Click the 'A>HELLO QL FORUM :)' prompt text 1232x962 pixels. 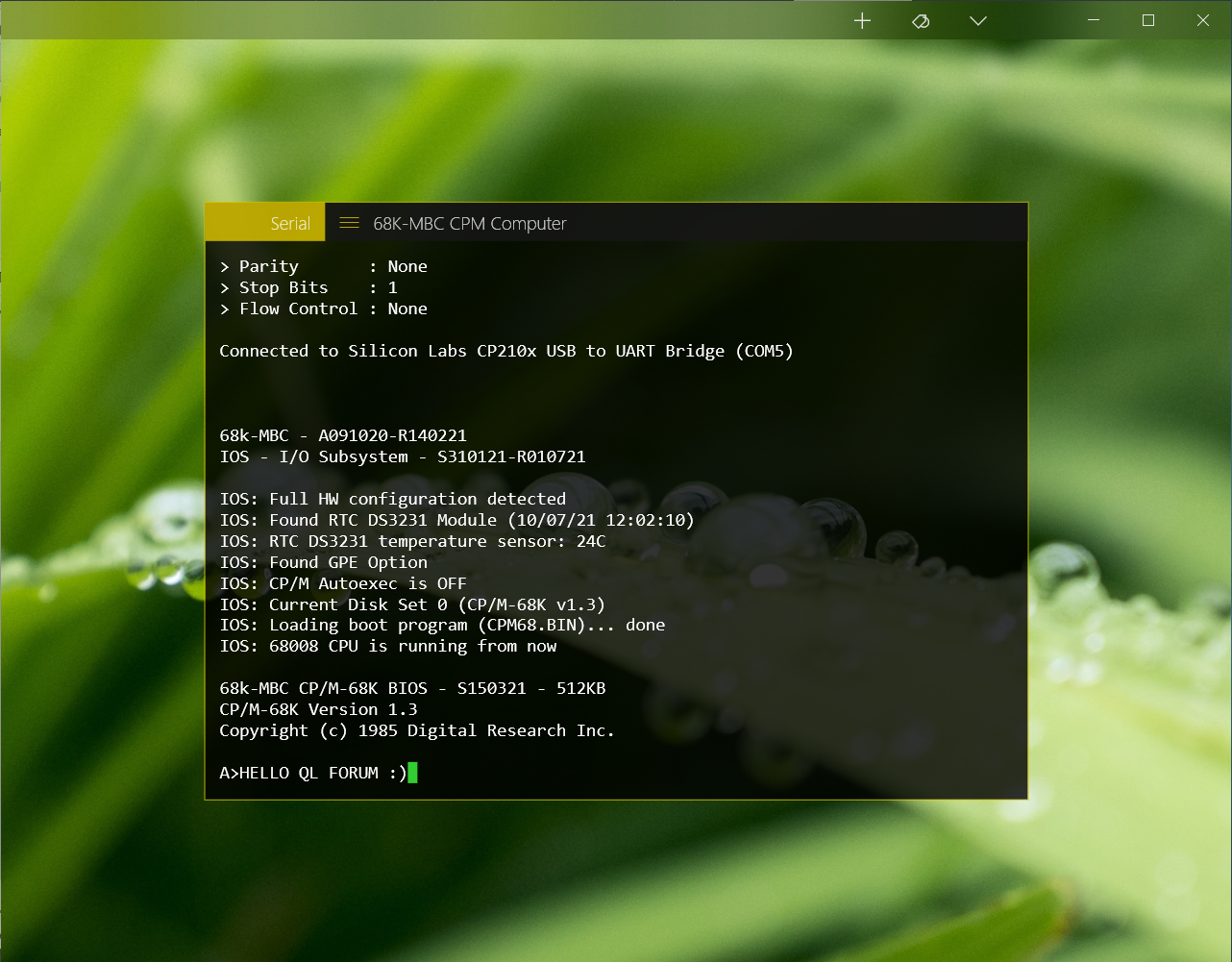pyautogui.click(x=313, y=773)
